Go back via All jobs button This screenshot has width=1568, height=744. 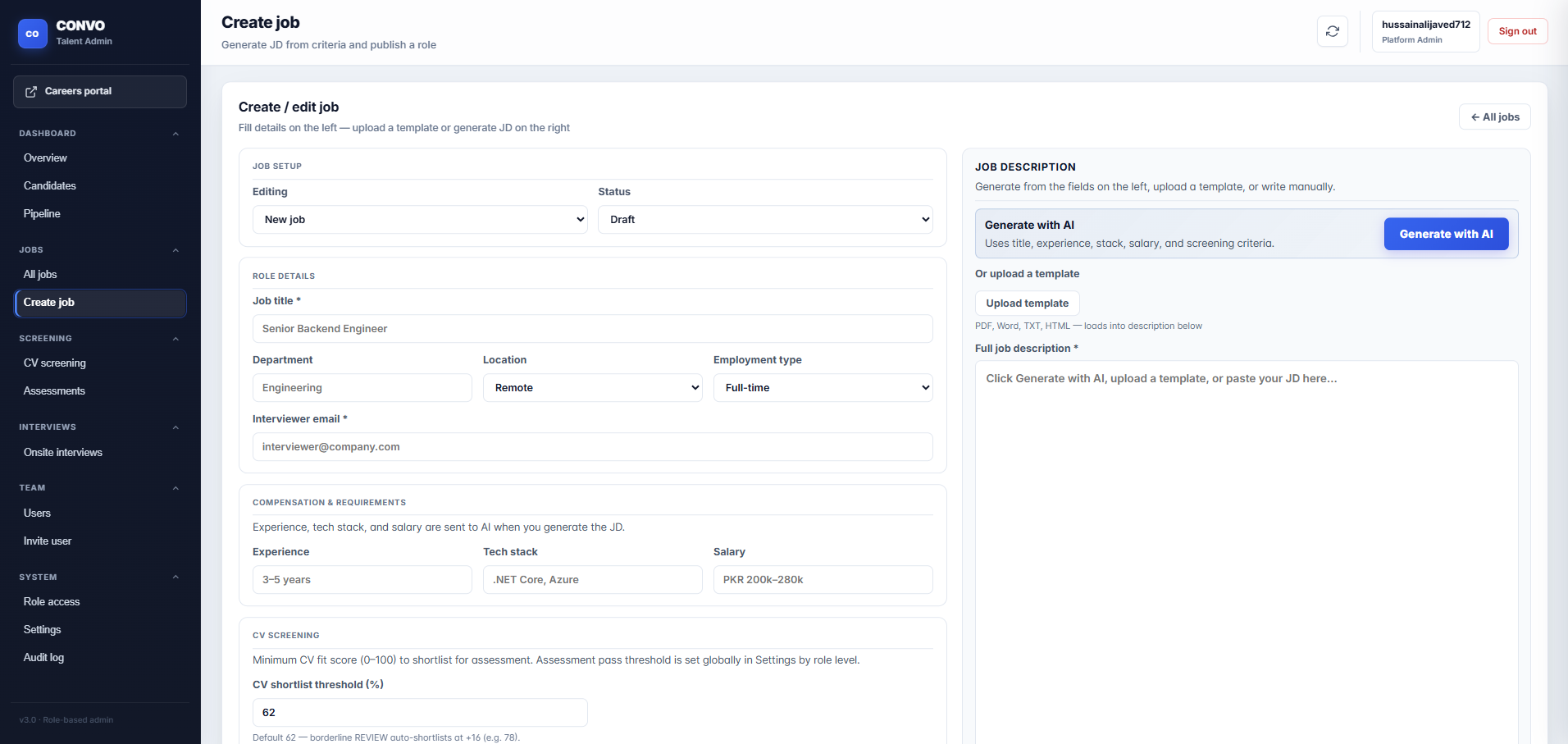1494,116
